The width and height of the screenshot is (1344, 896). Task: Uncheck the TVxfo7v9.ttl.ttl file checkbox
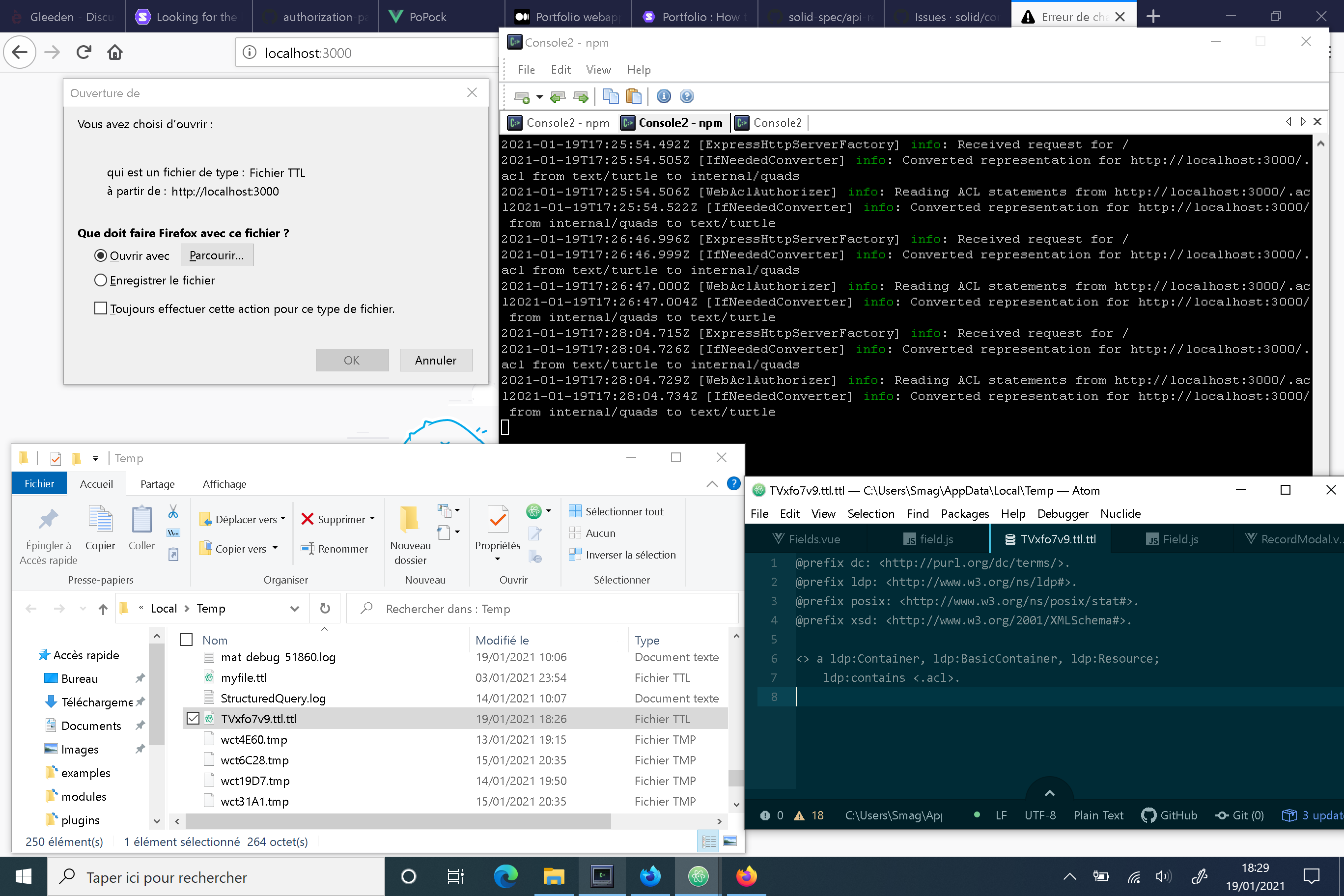pyautogui.click(x=193, y=718)
